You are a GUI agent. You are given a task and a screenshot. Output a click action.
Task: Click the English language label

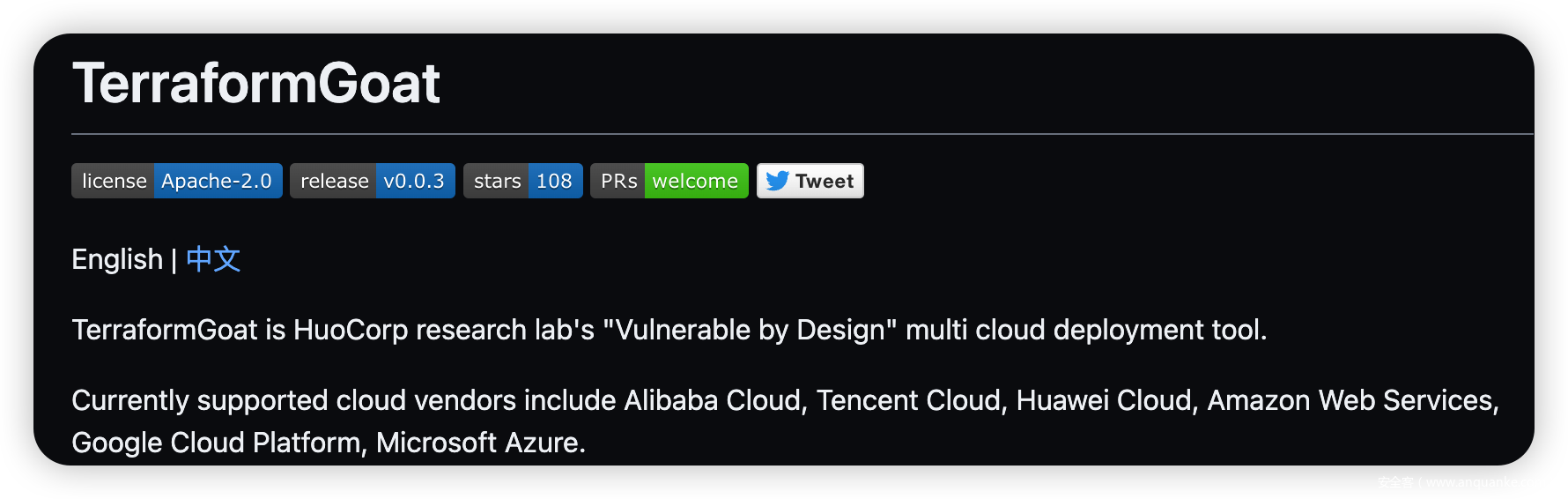117,259
